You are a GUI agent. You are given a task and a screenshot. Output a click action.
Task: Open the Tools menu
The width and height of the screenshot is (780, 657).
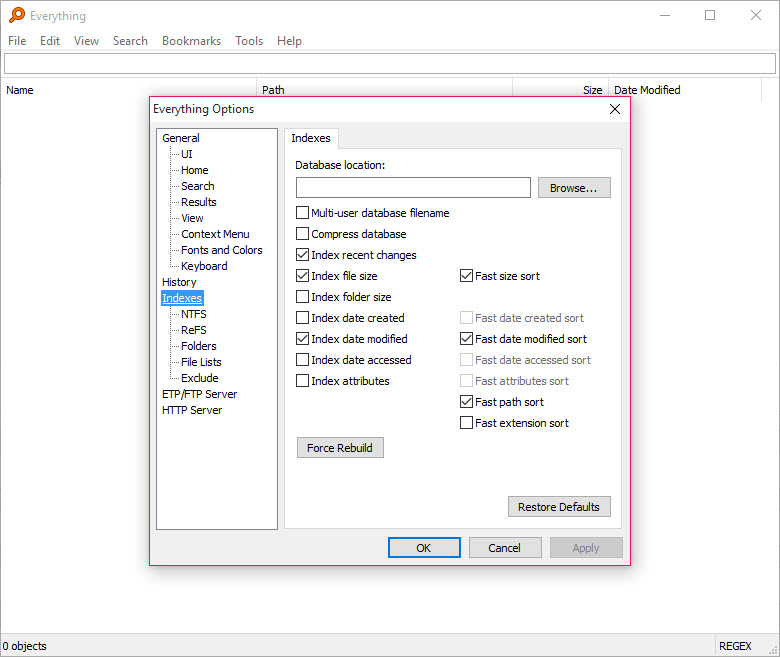point(249,41)
